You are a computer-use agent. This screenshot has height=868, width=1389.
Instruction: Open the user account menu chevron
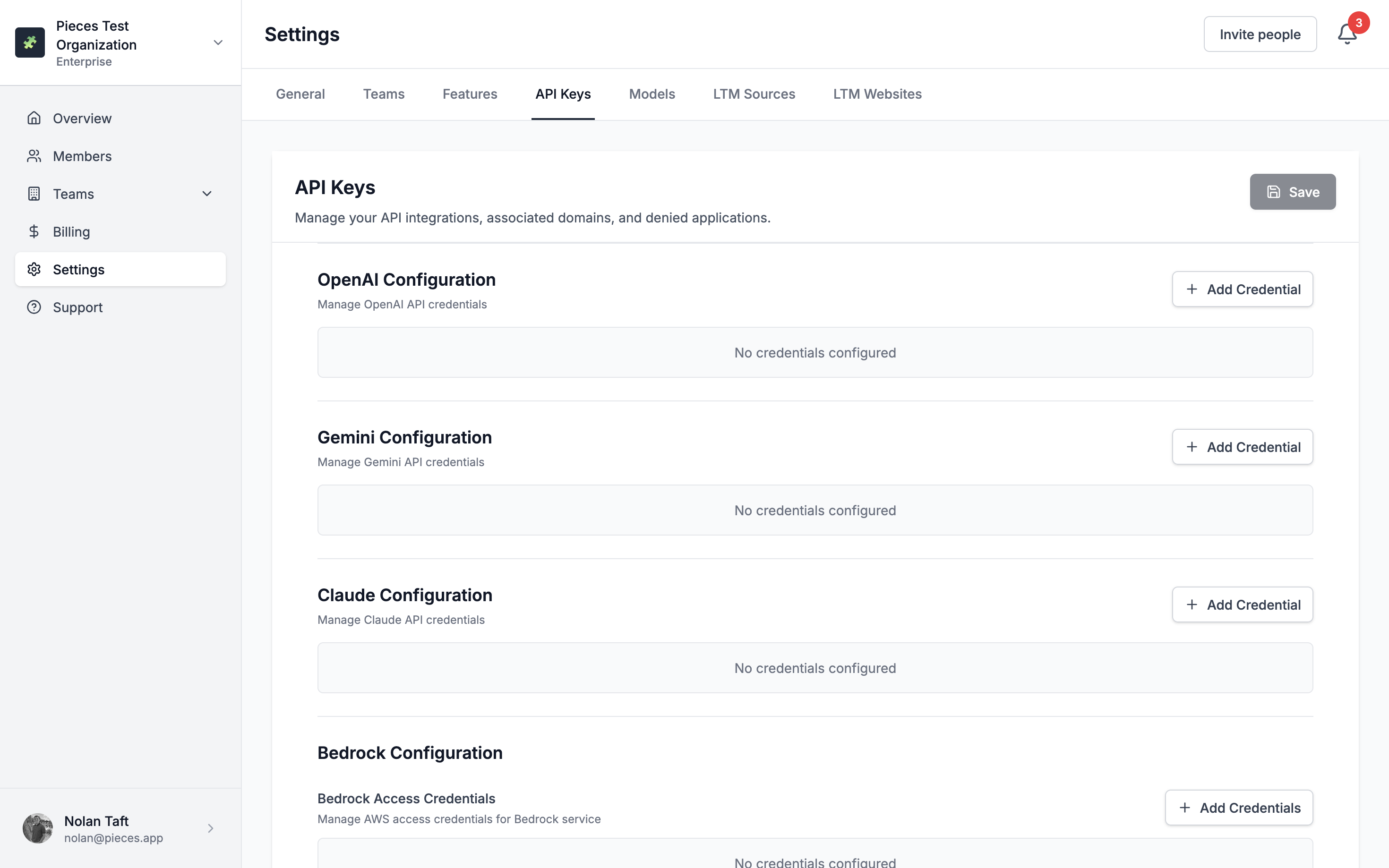(x=210, y=828)
